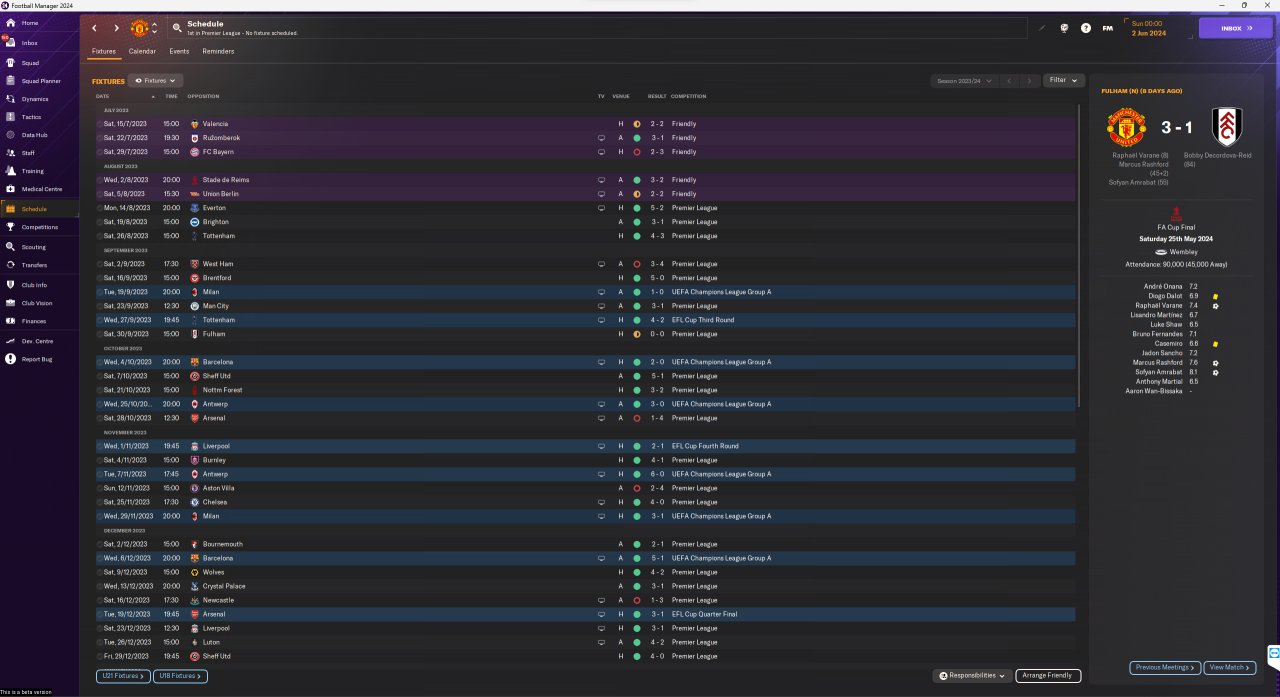
Task: Switch to the Fixtures tab
Action: tap(104, 51)
